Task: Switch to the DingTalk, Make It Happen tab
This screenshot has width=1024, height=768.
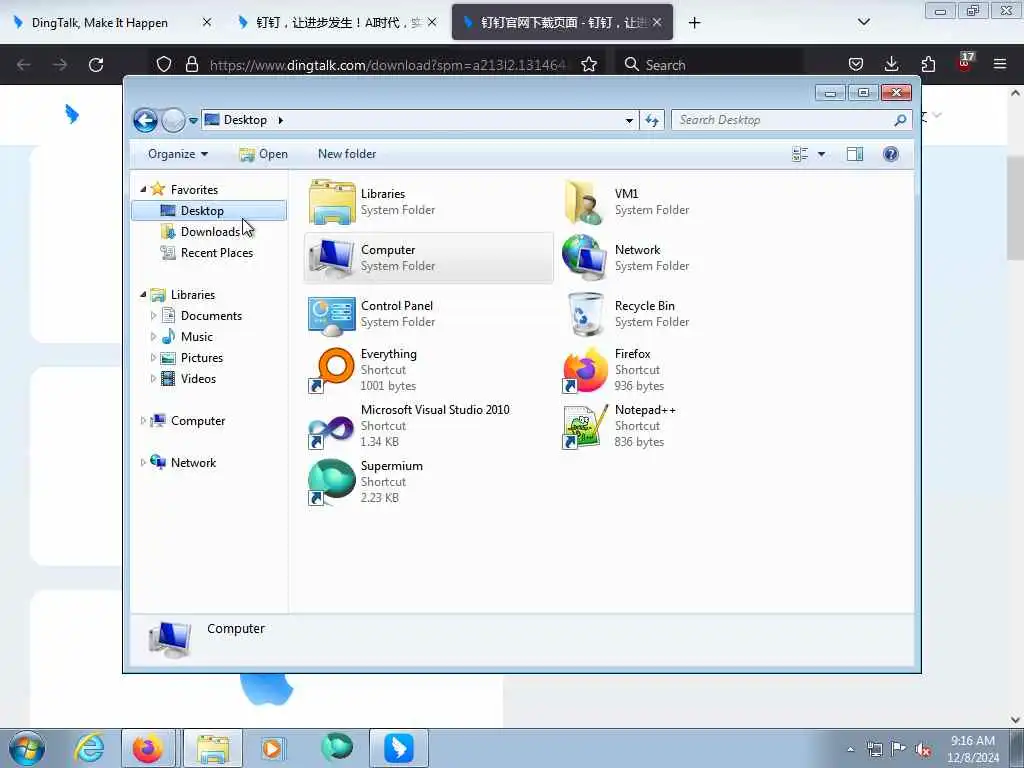Action: [99, 23]
